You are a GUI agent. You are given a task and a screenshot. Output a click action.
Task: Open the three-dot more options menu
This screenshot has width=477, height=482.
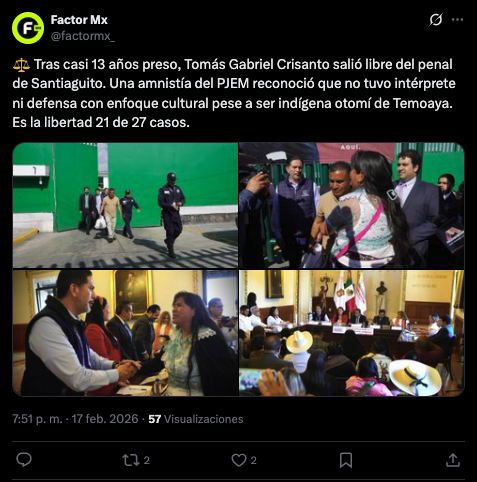click(457, 20)
